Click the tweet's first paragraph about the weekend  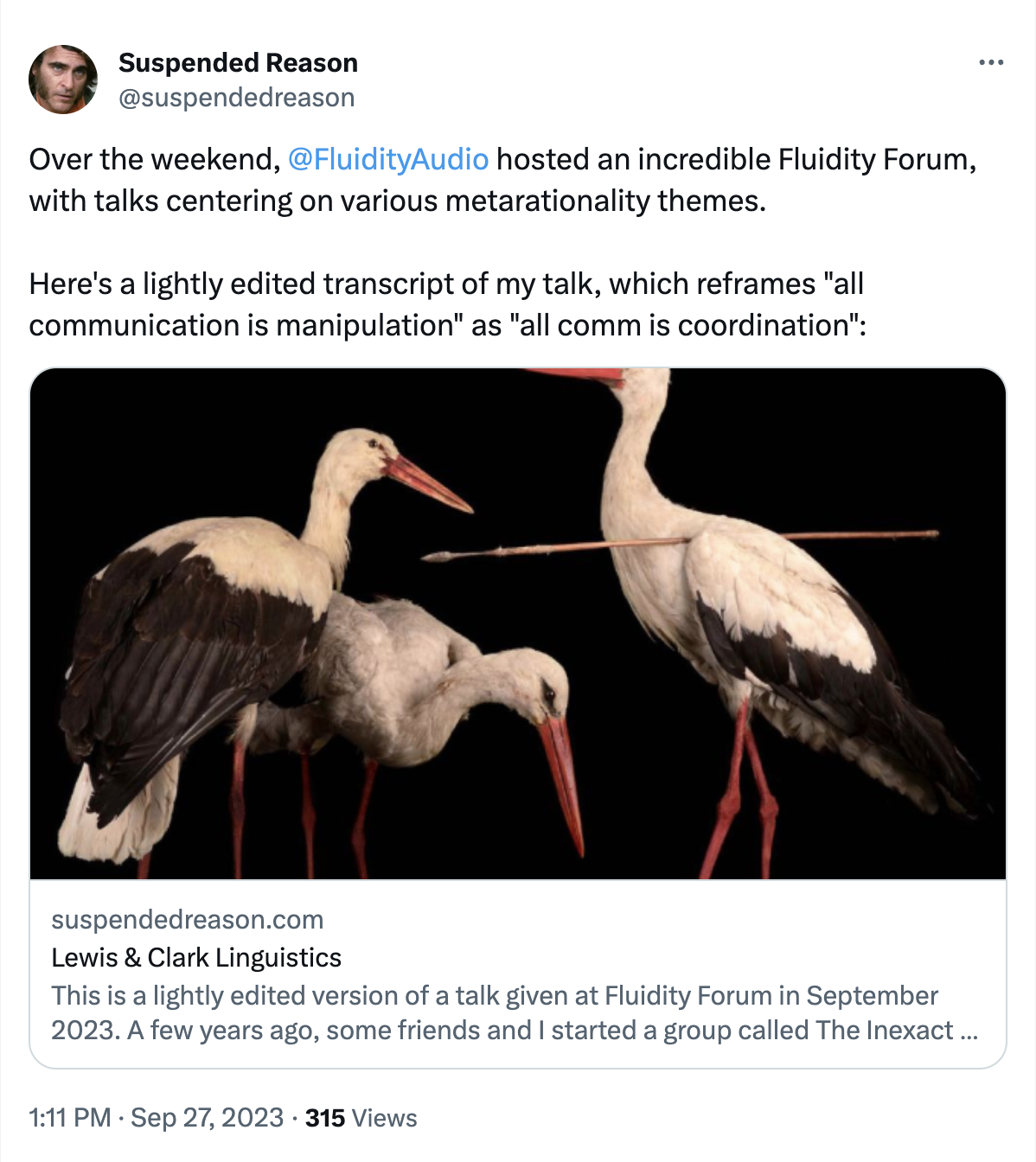(502, 180)
